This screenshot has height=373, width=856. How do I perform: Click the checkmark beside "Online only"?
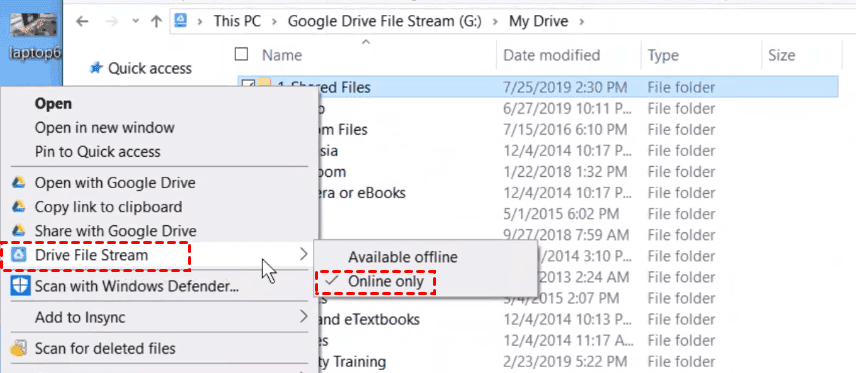point(332,281)
